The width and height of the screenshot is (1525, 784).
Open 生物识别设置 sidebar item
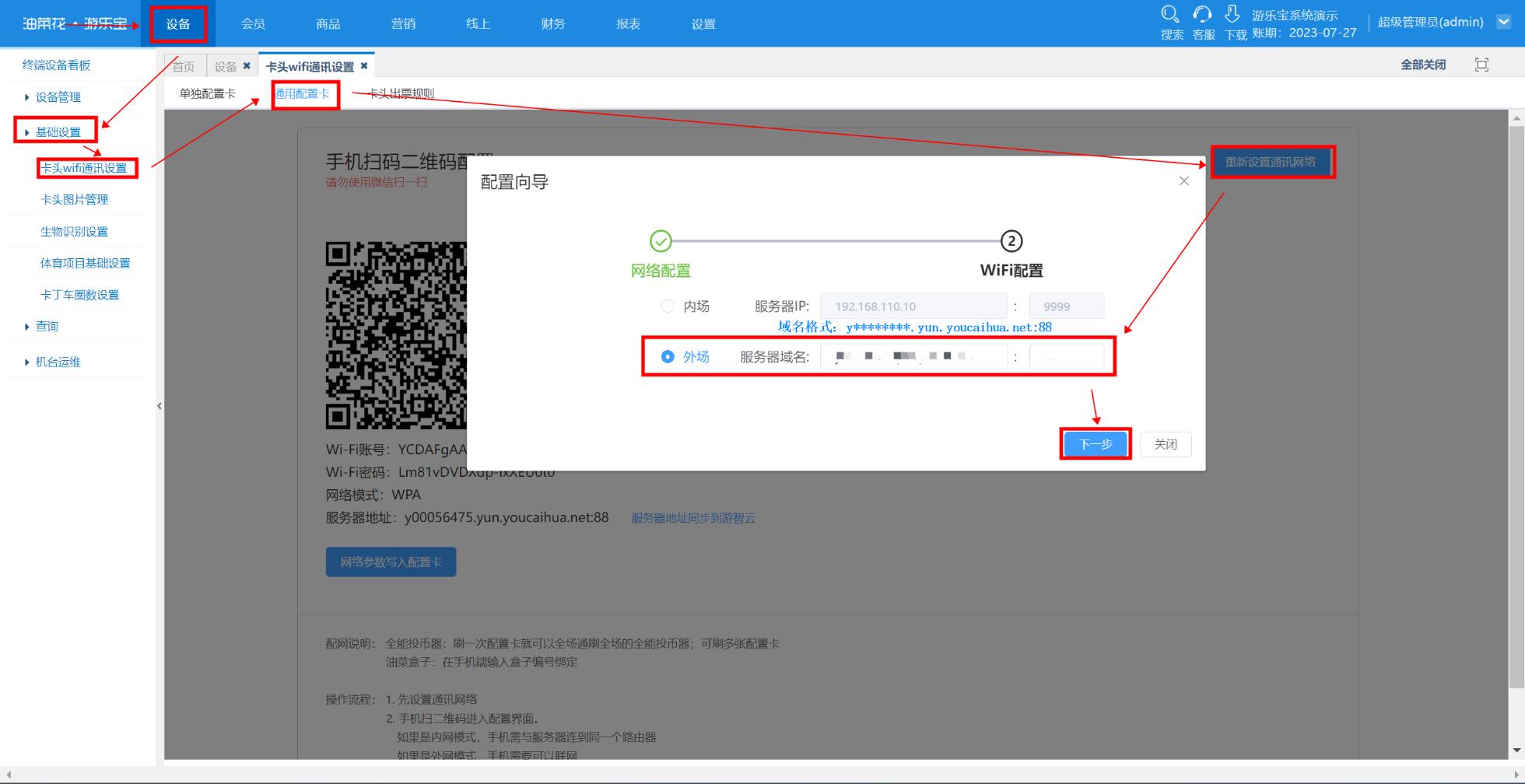click(x=74, y=232)
